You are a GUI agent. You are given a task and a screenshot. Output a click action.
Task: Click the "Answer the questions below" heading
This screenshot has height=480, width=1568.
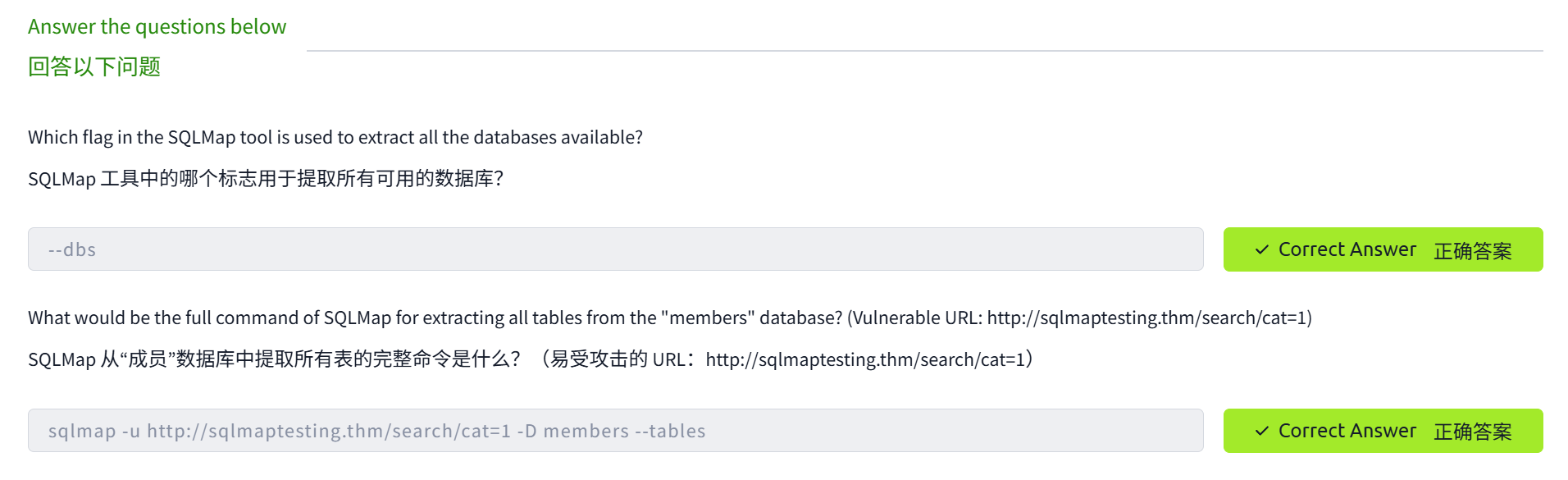click(x=157, y=27)
